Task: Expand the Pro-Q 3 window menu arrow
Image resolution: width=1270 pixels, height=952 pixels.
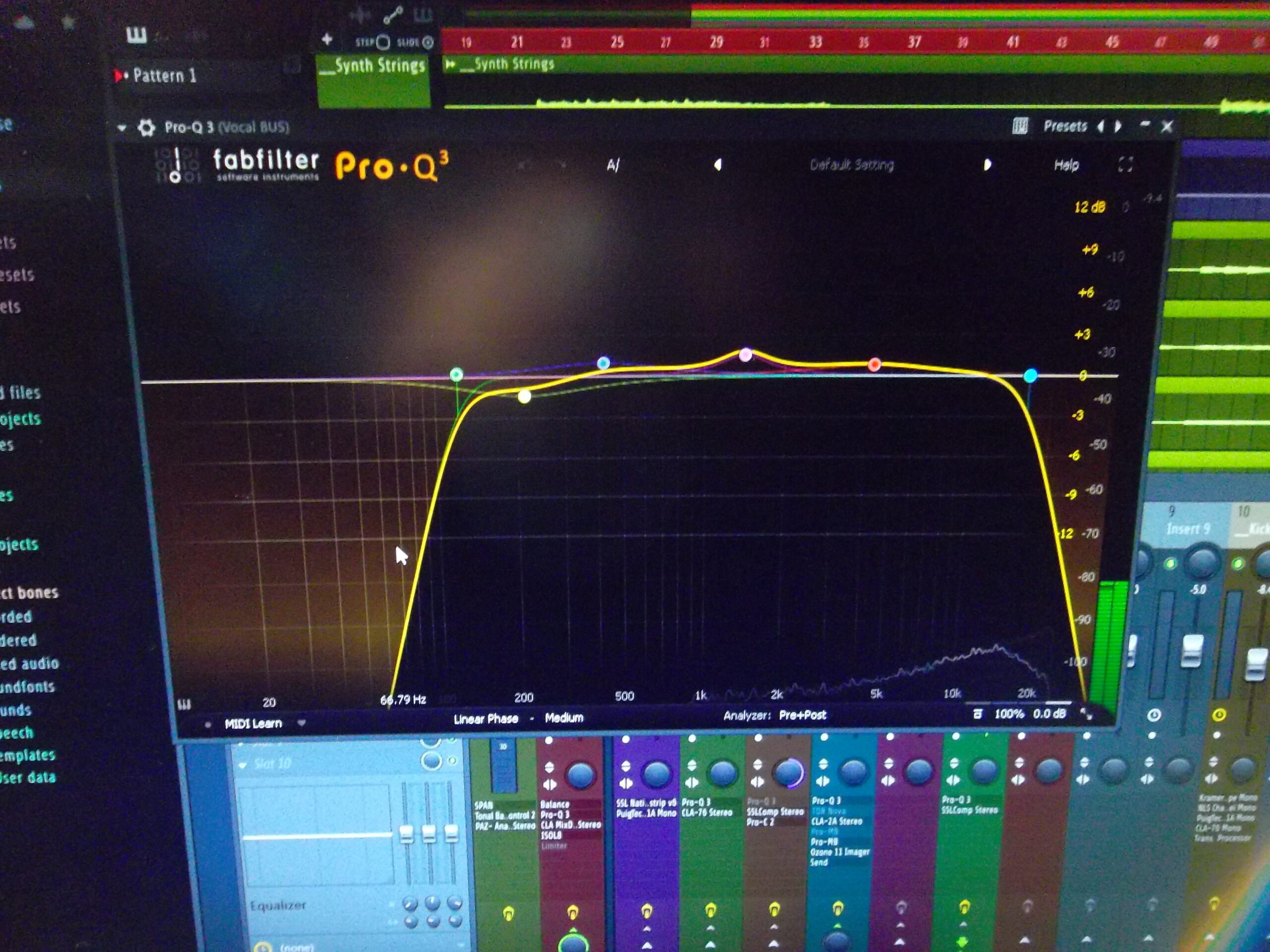Action: 122,128
